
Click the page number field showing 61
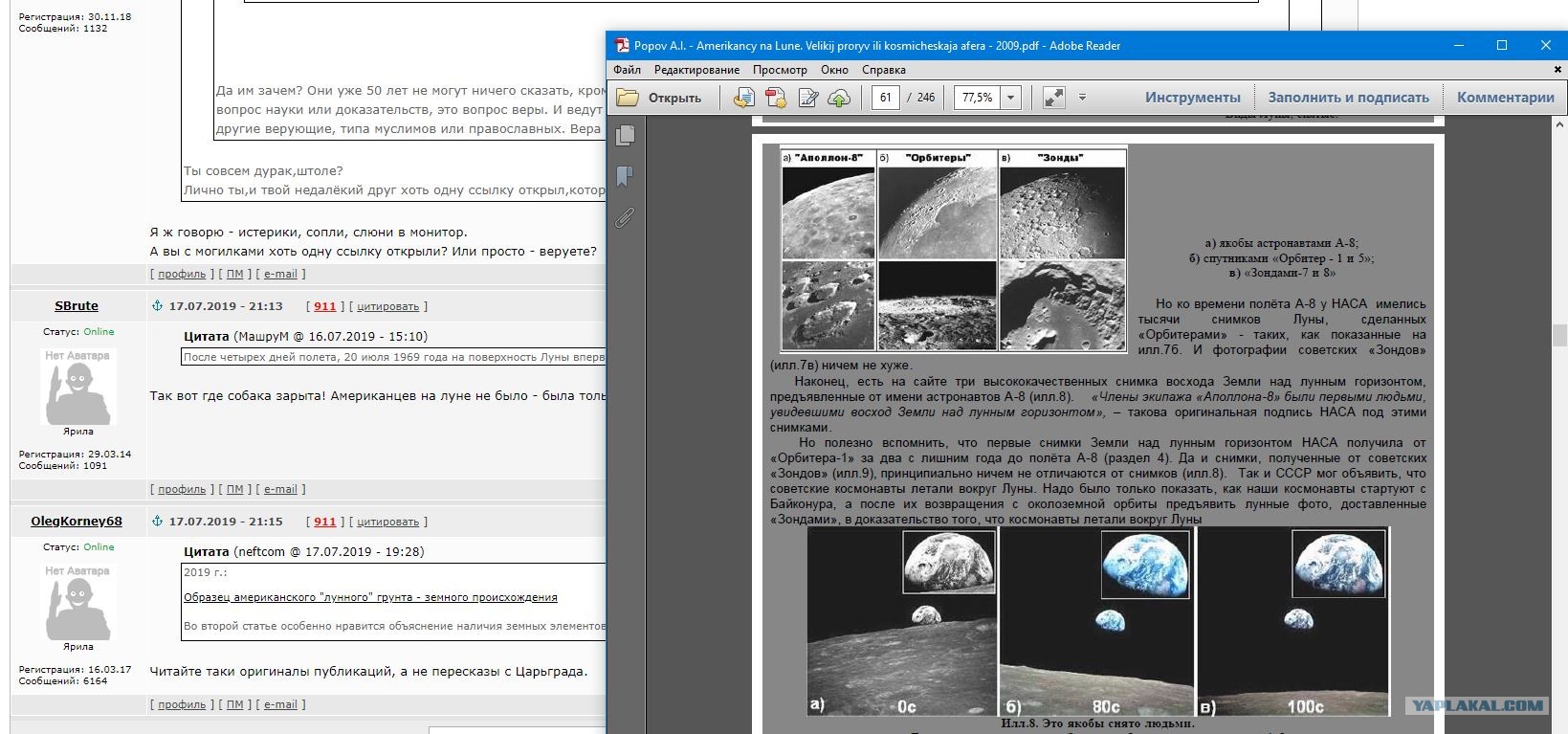coord(885,97)
